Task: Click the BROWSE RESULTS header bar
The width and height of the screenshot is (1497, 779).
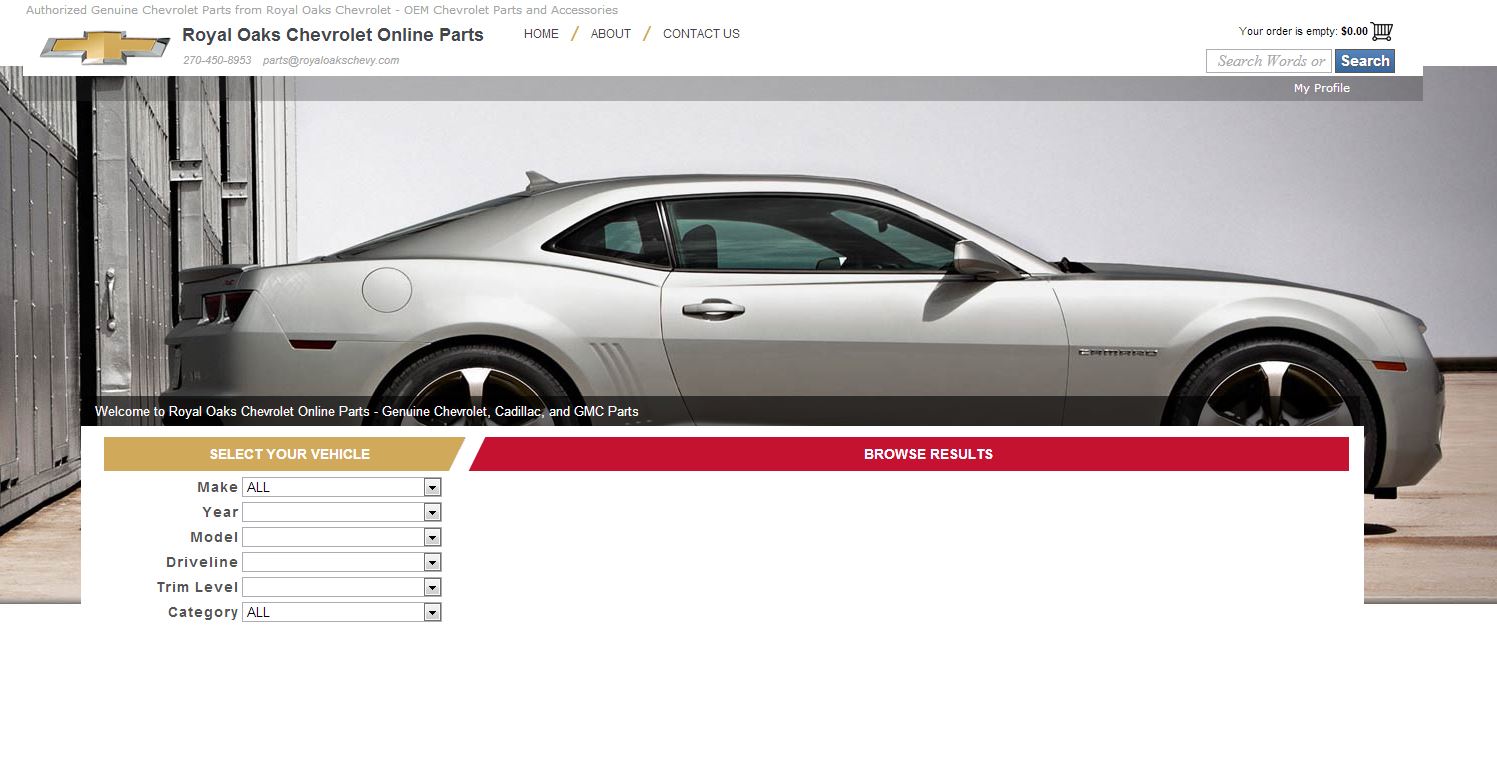Action: coord(927,454)
